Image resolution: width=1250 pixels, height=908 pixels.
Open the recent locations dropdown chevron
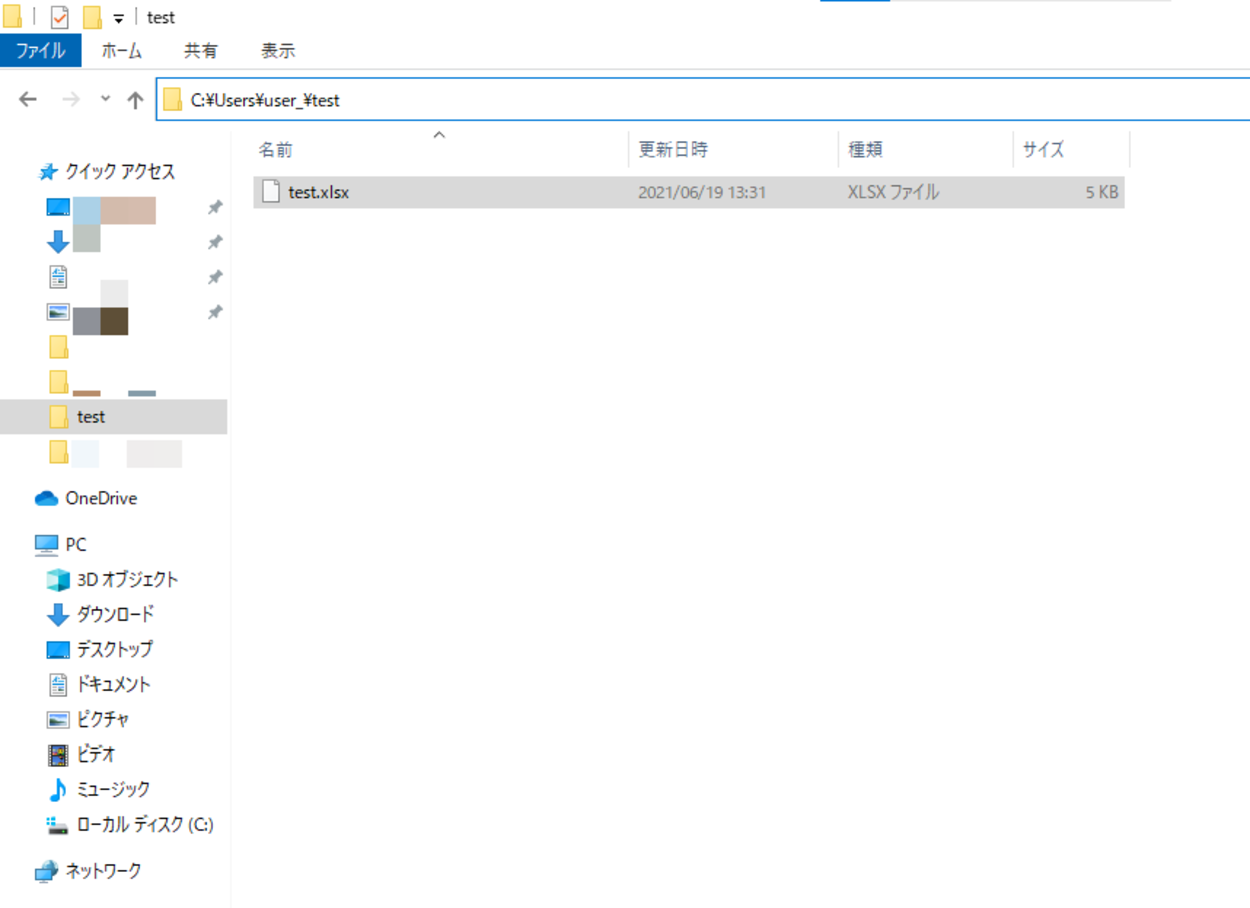106,99
